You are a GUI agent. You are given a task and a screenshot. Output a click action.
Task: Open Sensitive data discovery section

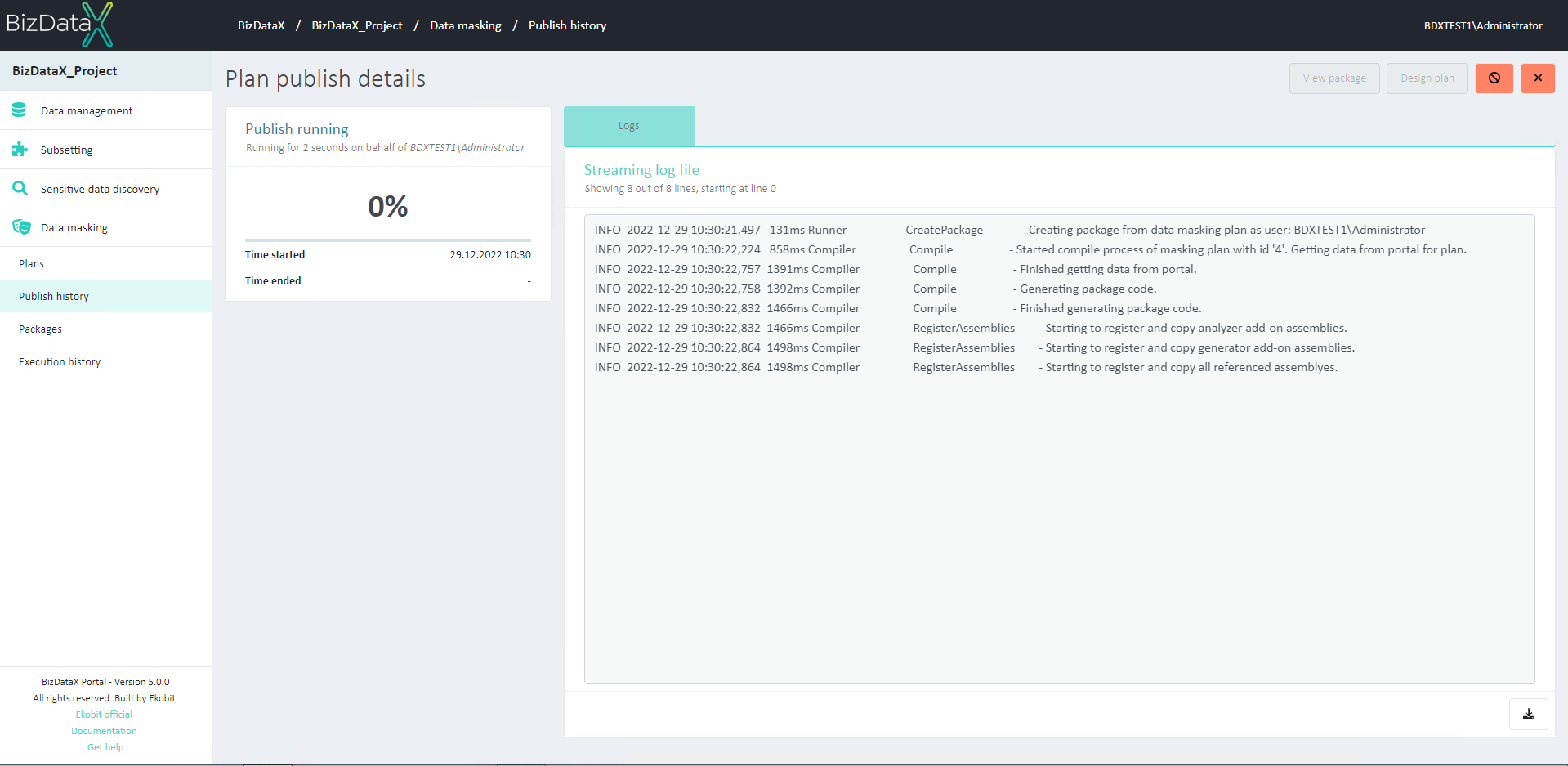pyautogui.click(x=106, y=189)
